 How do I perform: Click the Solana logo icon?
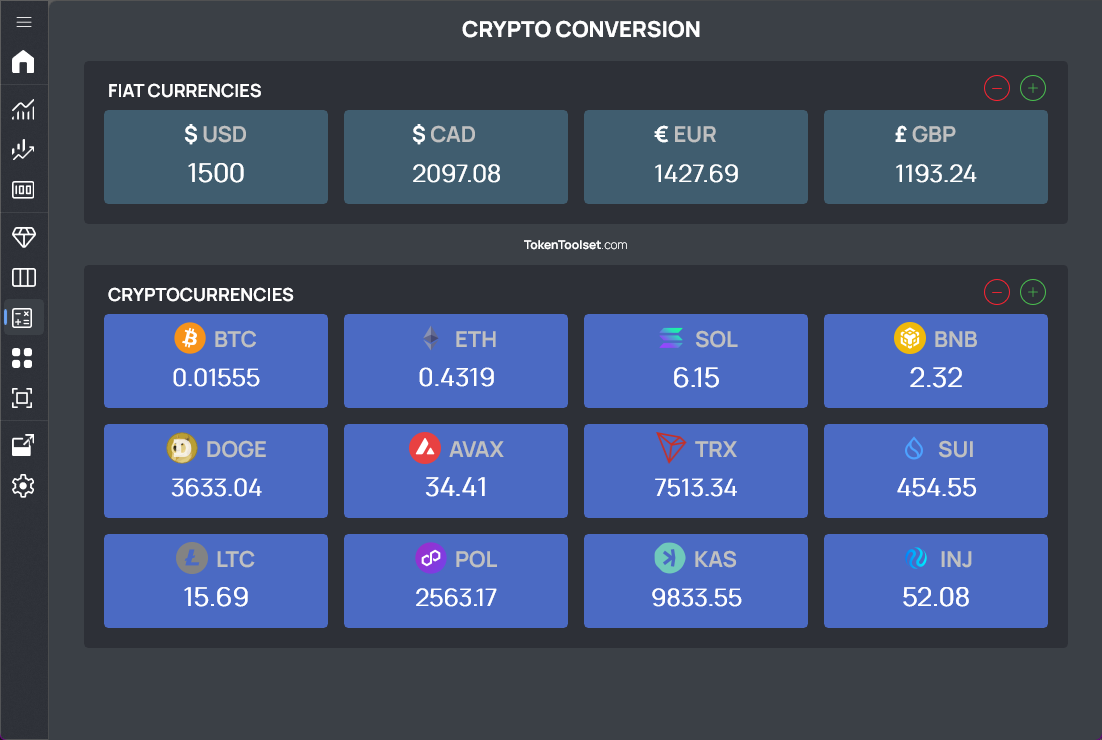[671, 339]
